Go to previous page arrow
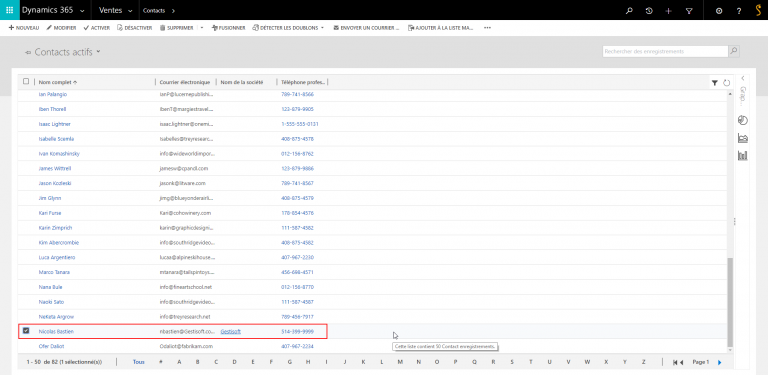The height and width of the screenshot is (375, 768). click(x=681, y=362)
